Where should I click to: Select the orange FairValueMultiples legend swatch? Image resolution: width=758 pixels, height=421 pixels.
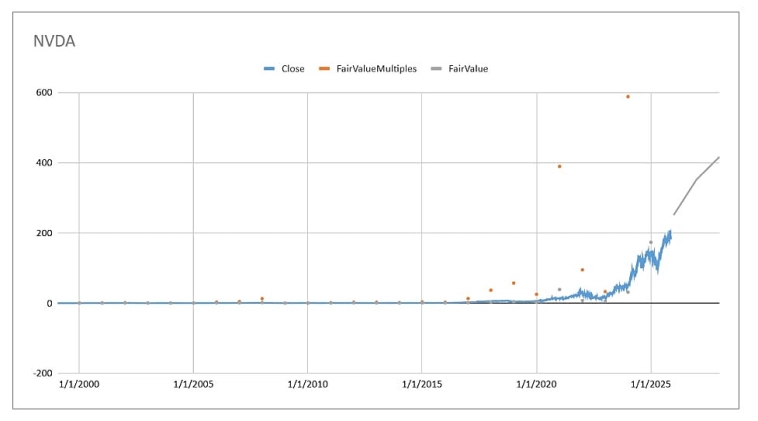click(324, 69)
